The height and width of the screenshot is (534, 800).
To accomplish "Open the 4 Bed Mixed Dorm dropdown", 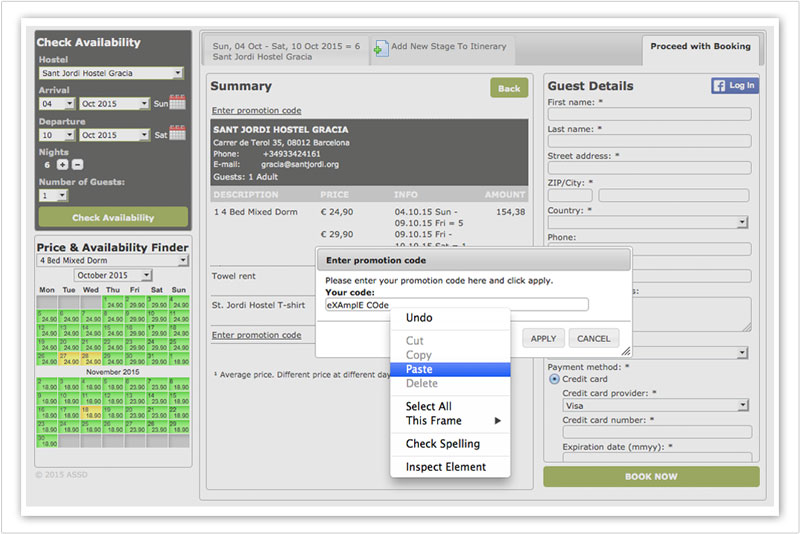I will 113,260.
